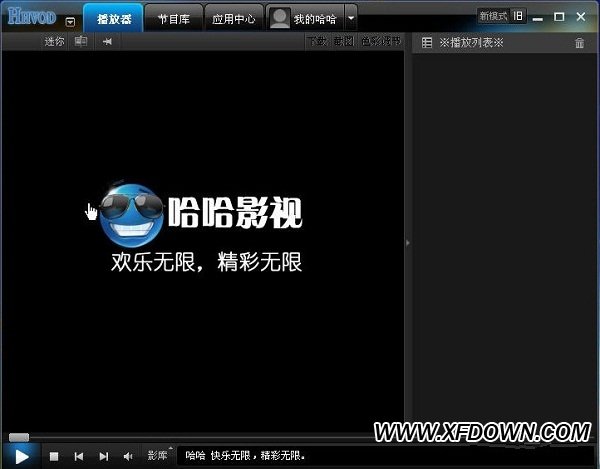Click status text 哈哈 快乐无限,精彩无限

(x=245, y=455)
